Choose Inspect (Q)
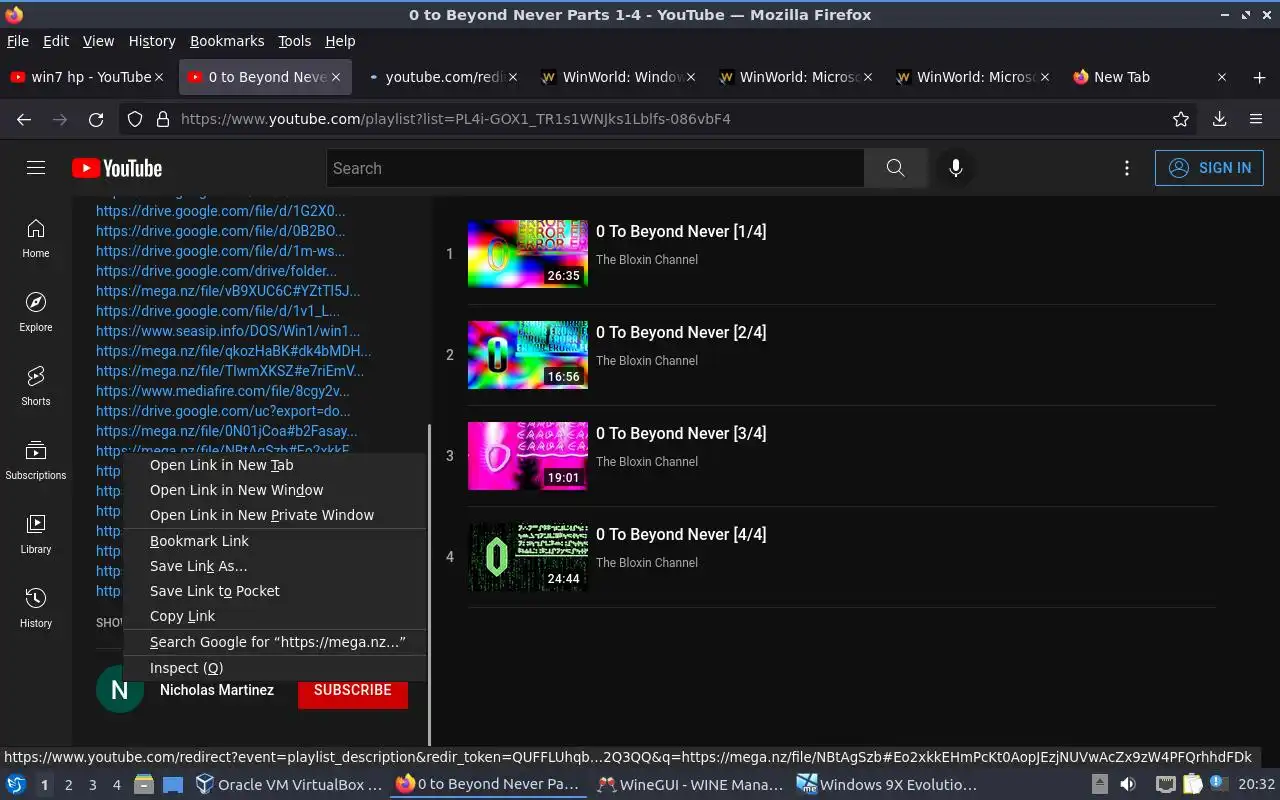Screen dimensions: 1280x800 pyautogui.click(x=274, y=668)
